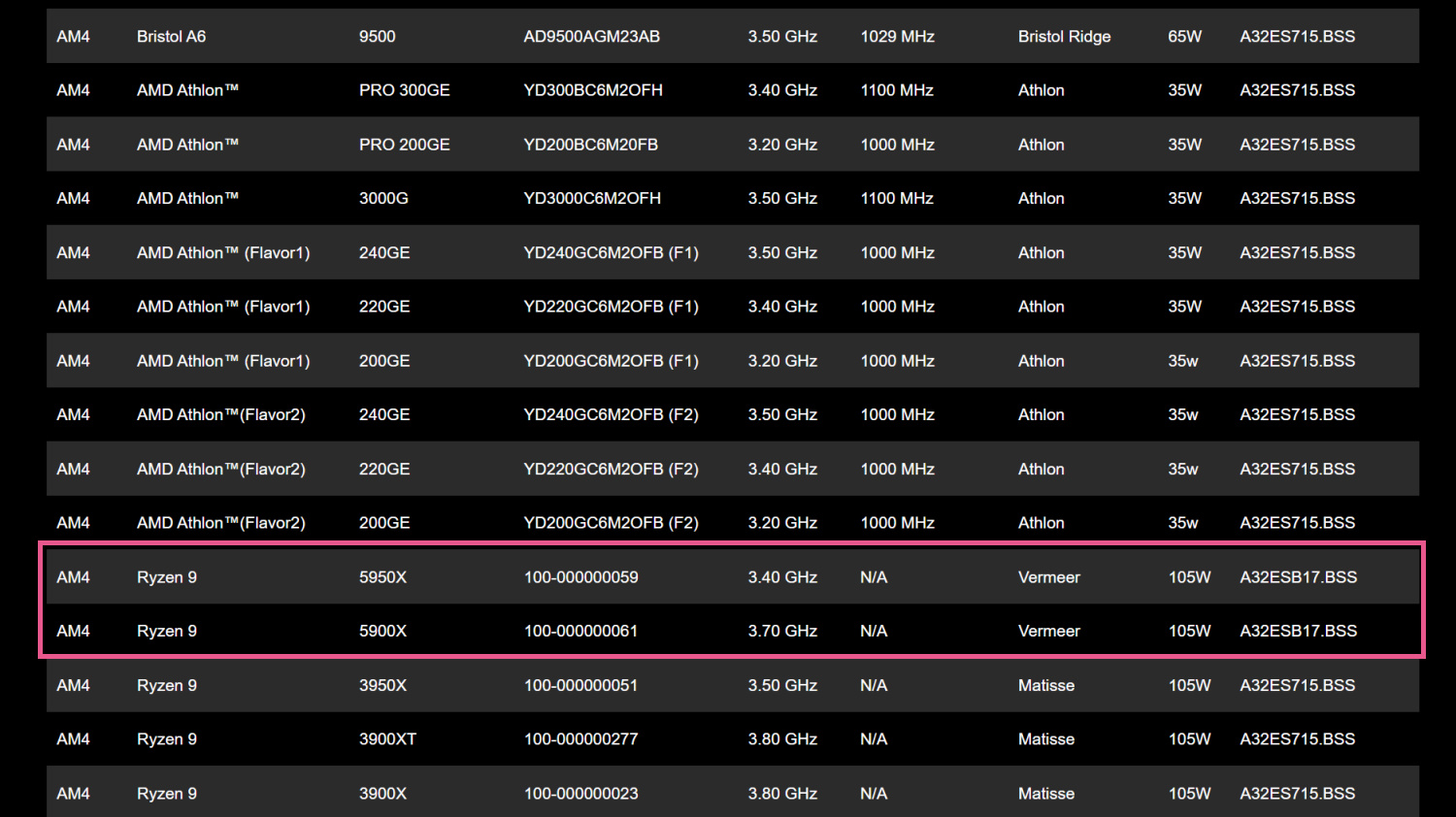
Task: Click the 3900XT model entry
Action: [387, 739]
